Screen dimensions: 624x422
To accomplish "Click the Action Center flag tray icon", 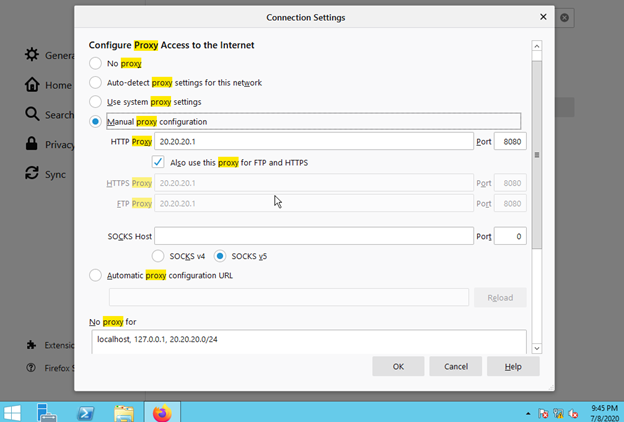I will [543, 414].
